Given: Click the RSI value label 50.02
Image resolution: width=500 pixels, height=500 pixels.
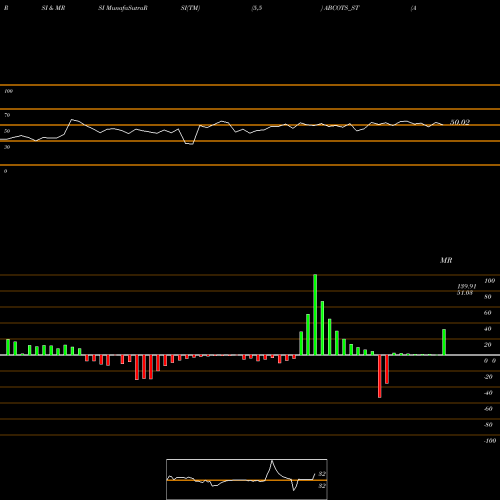Looking at the screenshot, I should tap(460, 122).
